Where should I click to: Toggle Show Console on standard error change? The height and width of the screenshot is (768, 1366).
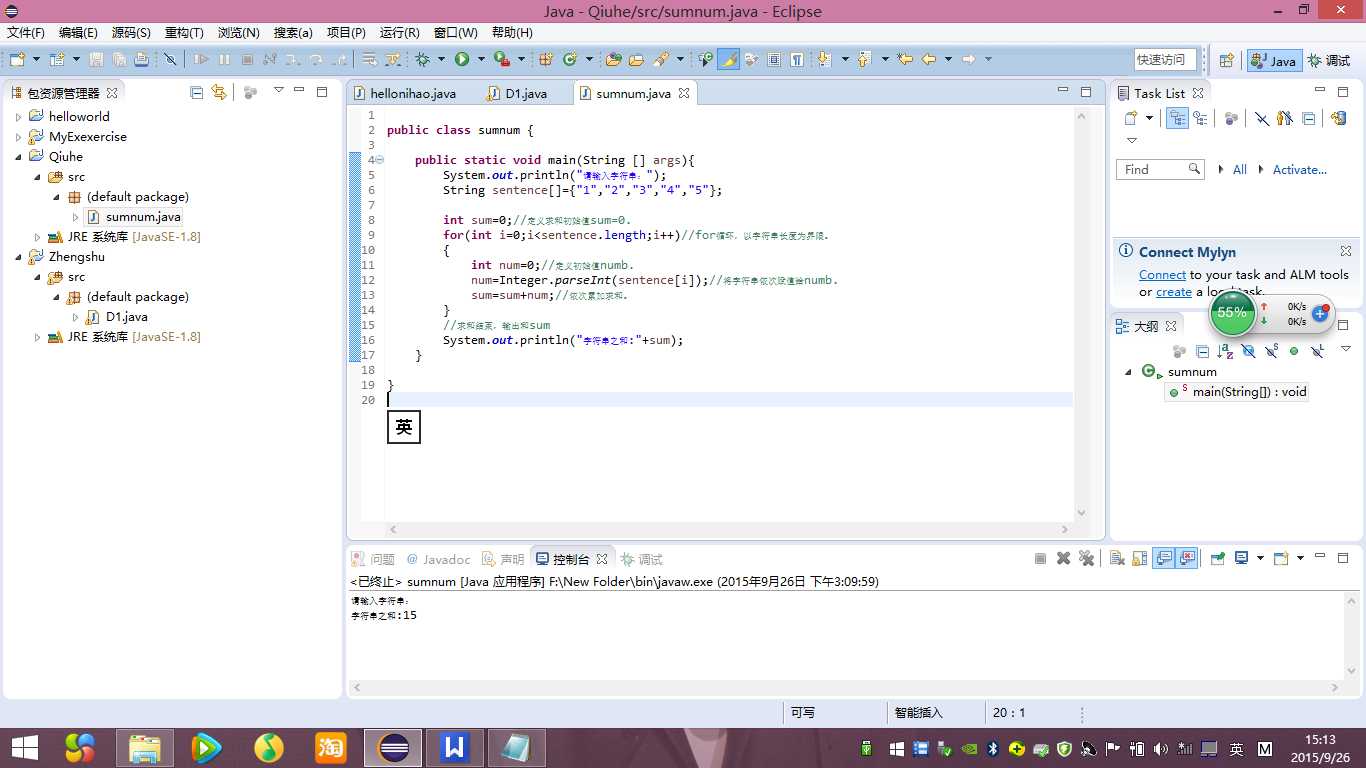pos(1187,558)
